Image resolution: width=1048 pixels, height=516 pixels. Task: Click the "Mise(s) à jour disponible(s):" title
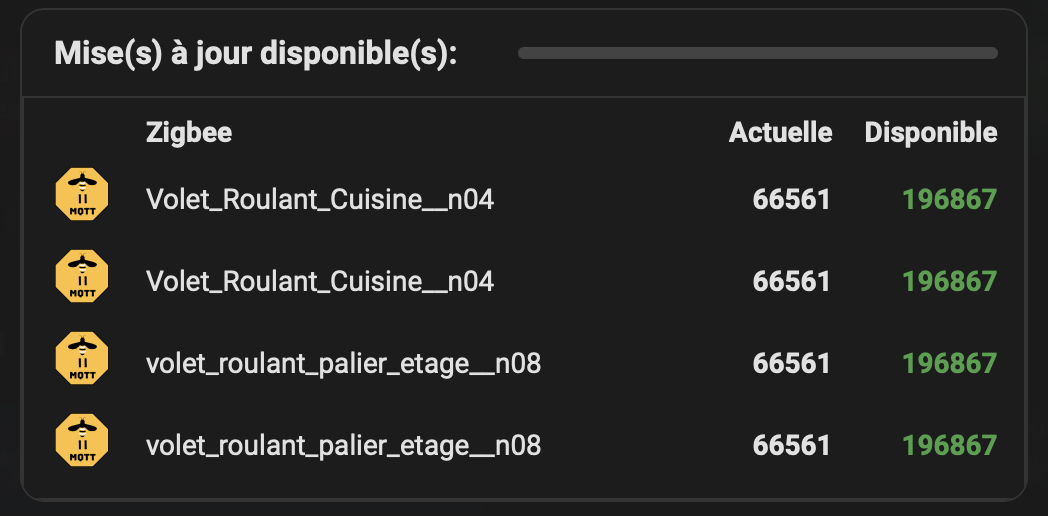[x=255, y=53]
